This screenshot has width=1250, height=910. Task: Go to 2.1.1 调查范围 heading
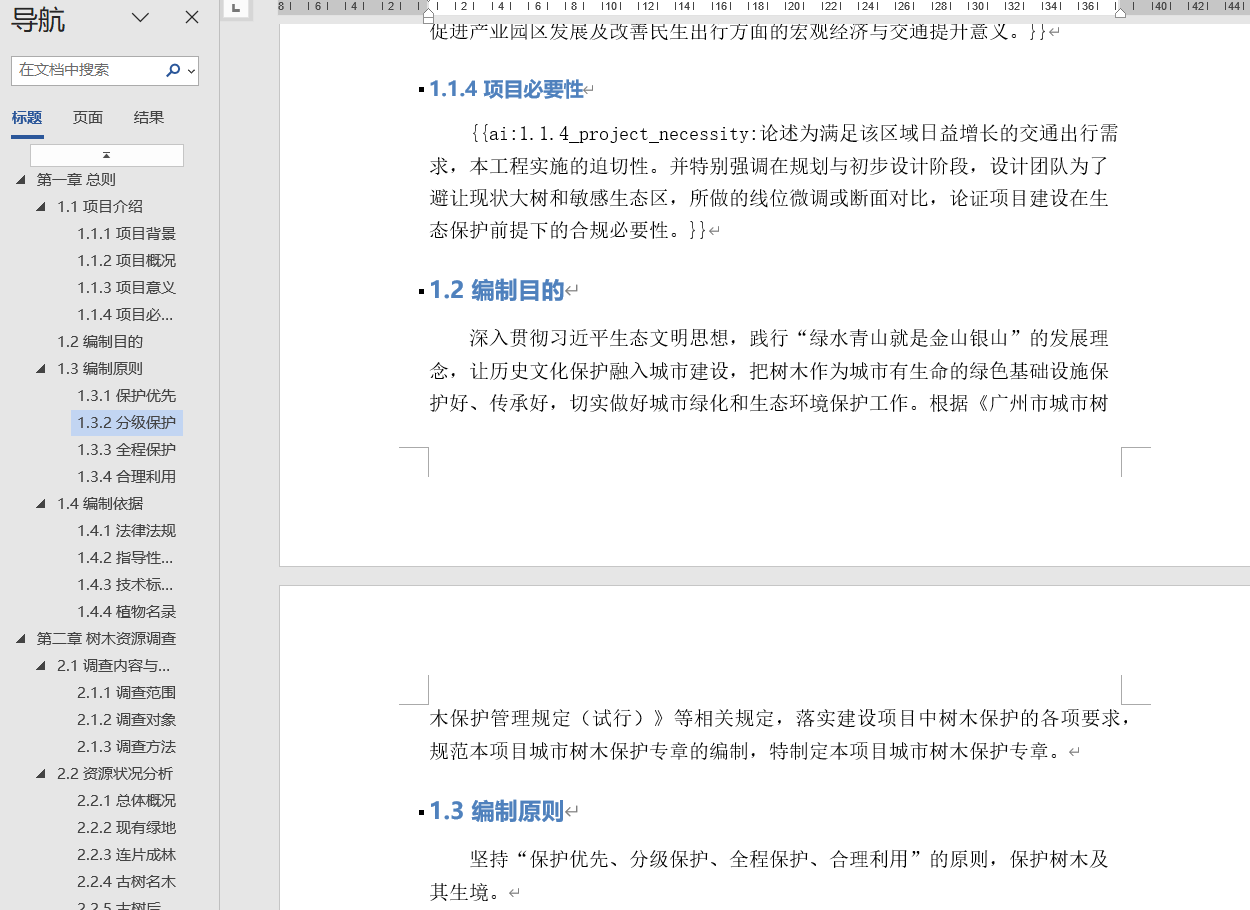pyautogui.click(x=127, y=692)
